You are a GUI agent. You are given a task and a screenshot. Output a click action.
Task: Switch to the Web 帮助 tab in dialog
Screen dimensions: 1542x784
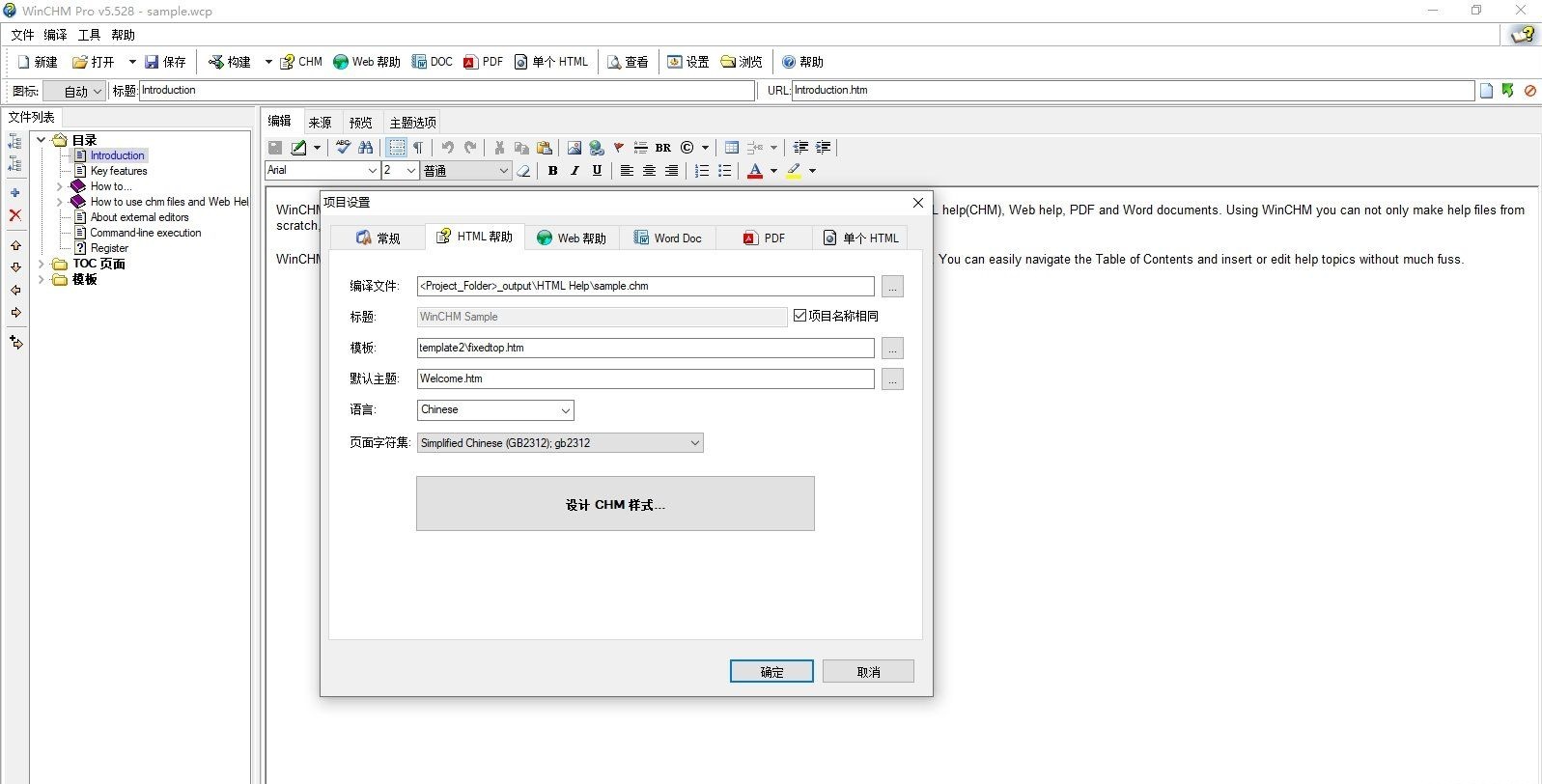point(572,238)
